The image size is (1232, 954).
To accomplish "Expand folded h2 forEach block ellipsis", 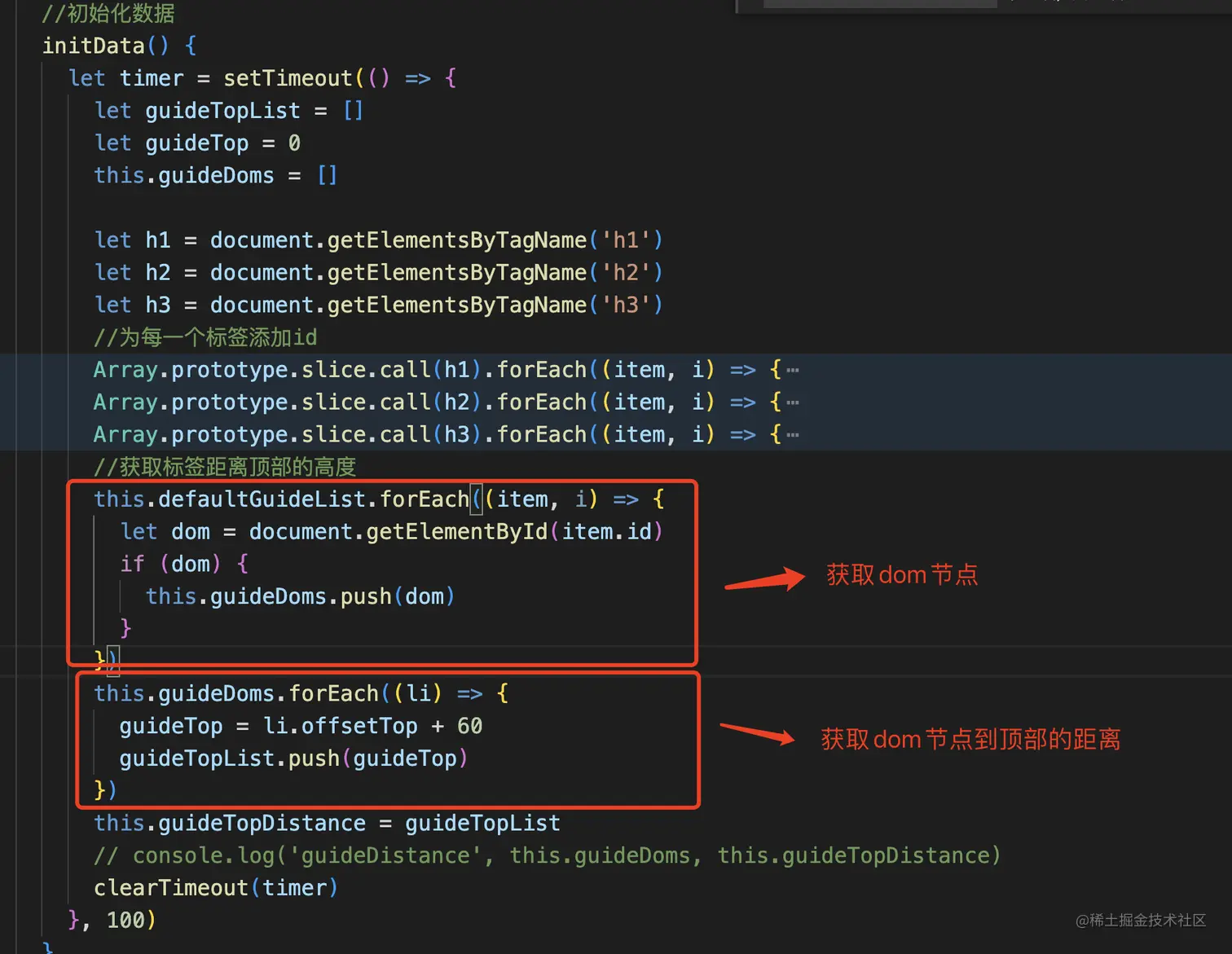I will pos(793,403).
